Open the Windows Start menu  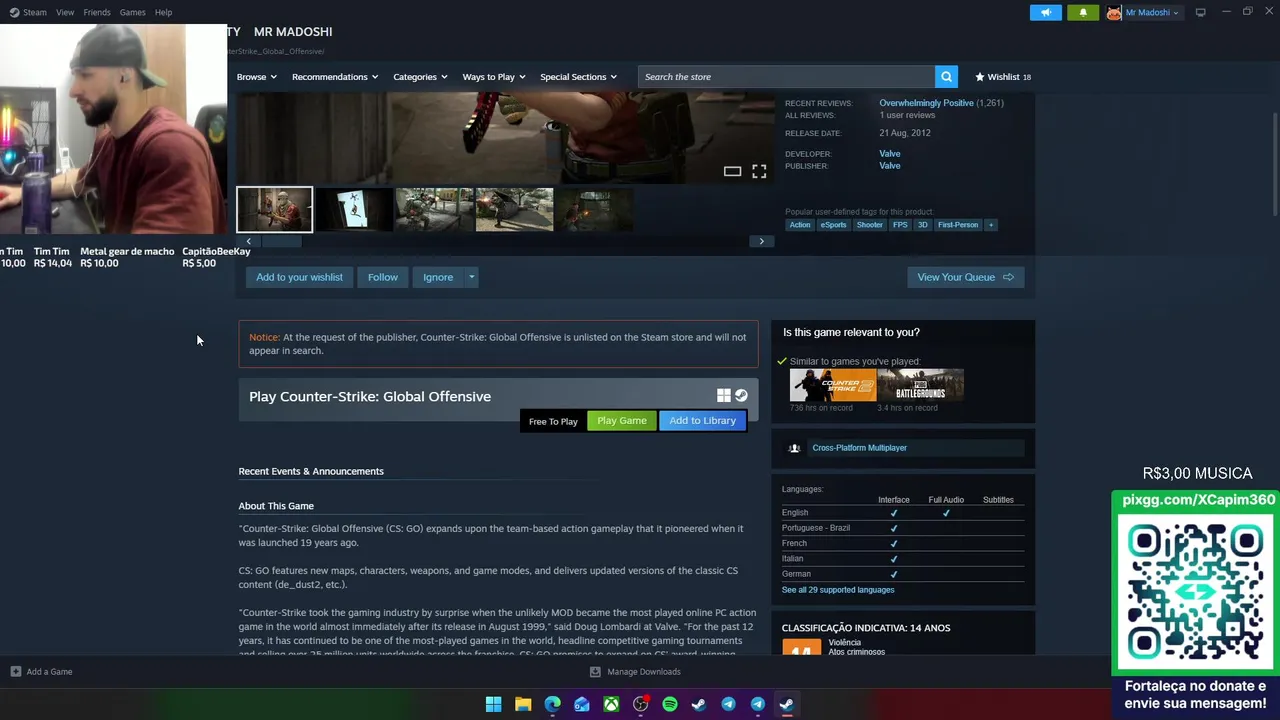click(x=493, y=704)
